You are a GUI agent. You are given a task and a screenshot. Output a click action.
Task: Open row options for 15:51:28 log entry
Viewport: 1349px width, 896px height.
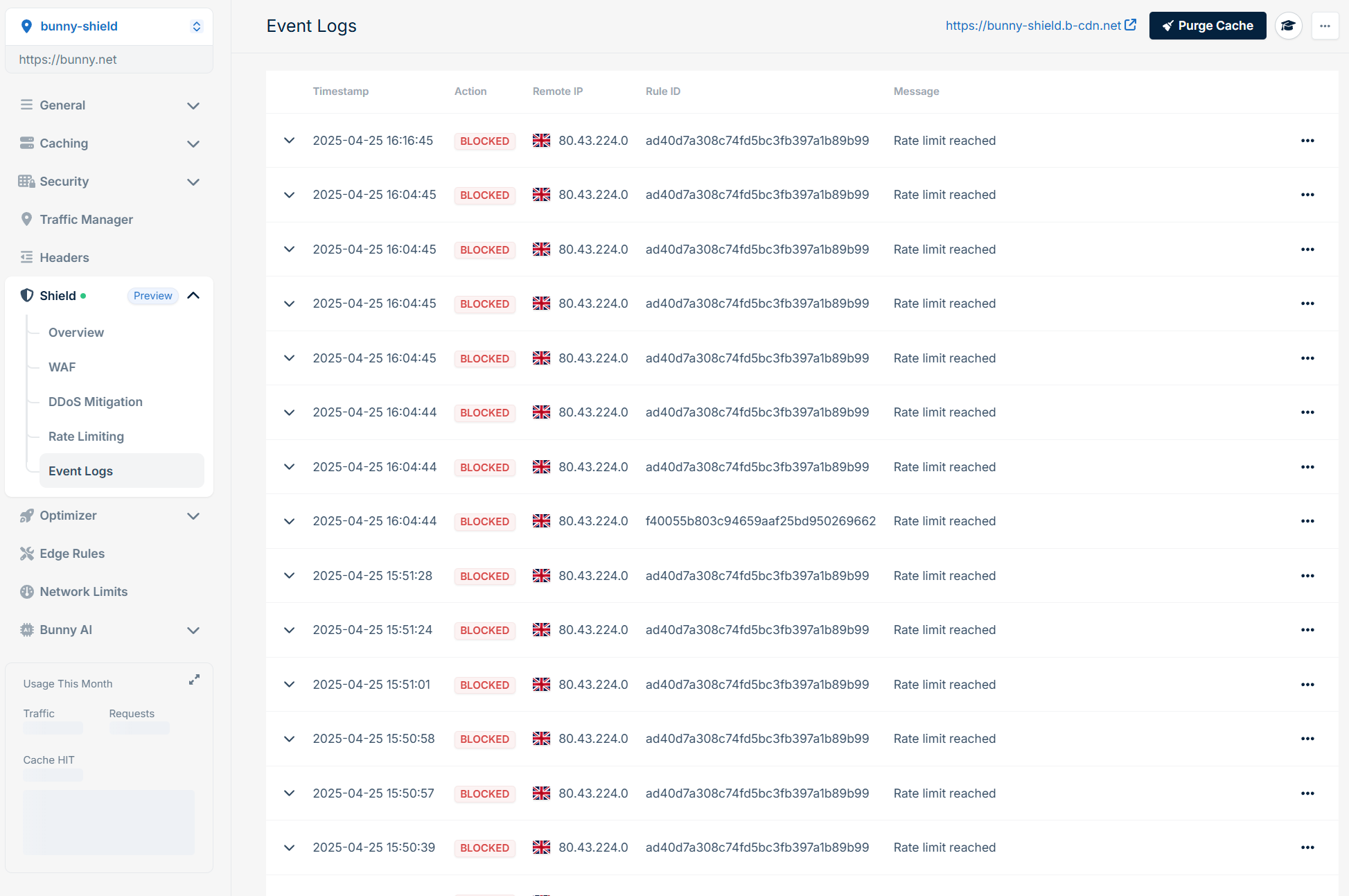[1307, 576]
